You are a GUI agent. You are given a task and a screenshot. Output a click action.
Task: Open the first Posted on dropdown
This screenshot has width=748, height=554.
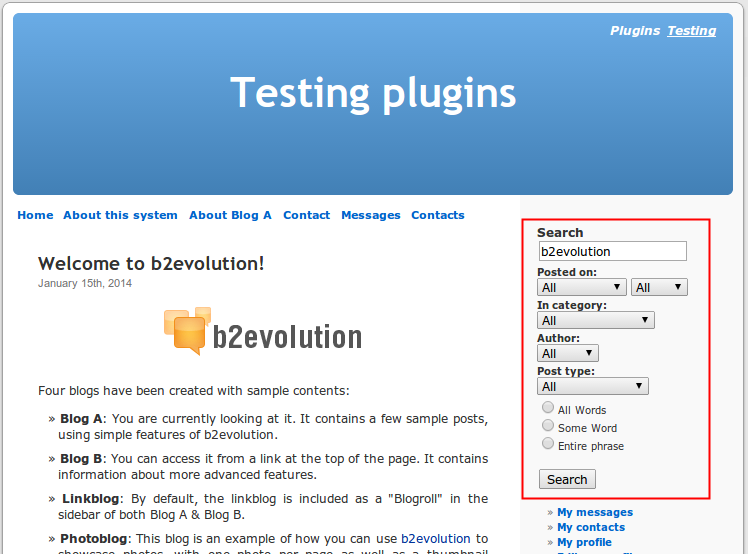[x=582, y=287]
